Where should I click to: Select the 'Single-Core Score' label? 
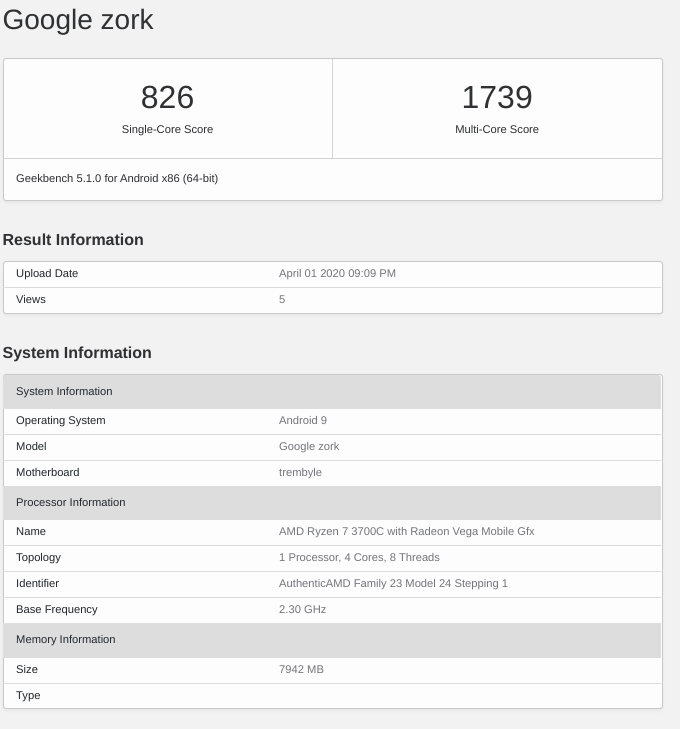click(x=167, y=129)
